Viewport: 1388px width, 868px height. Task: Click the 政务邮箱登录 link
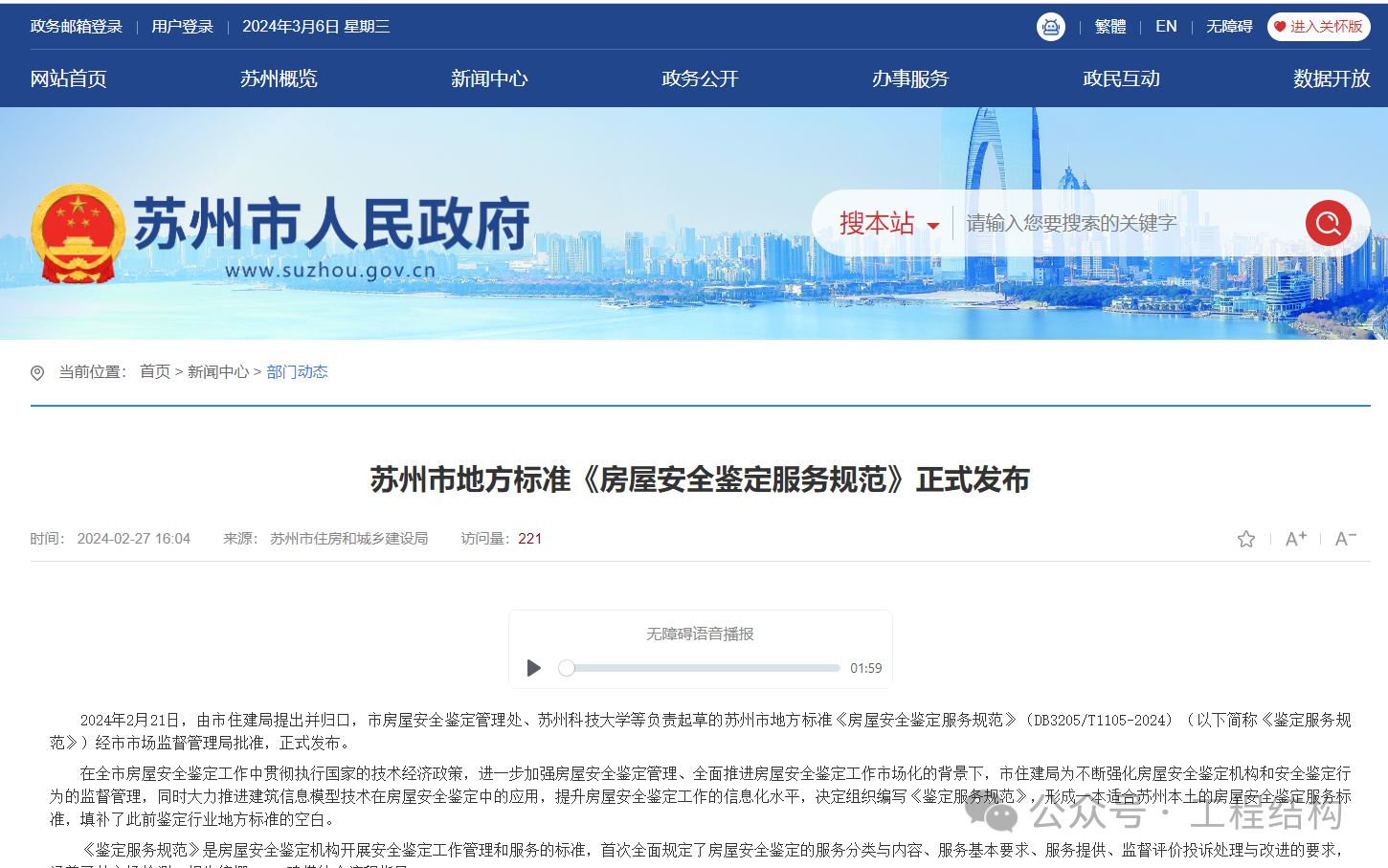77,27
